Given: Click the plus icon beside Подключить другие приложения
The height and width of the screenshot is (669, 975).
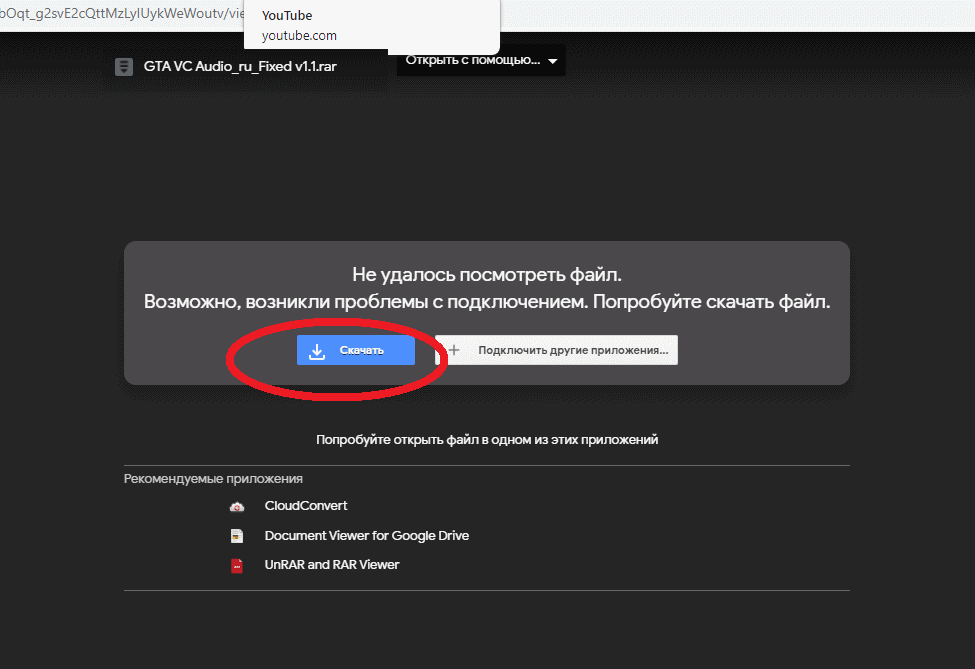Looking at the screenshot, I should tap(454, 350).
